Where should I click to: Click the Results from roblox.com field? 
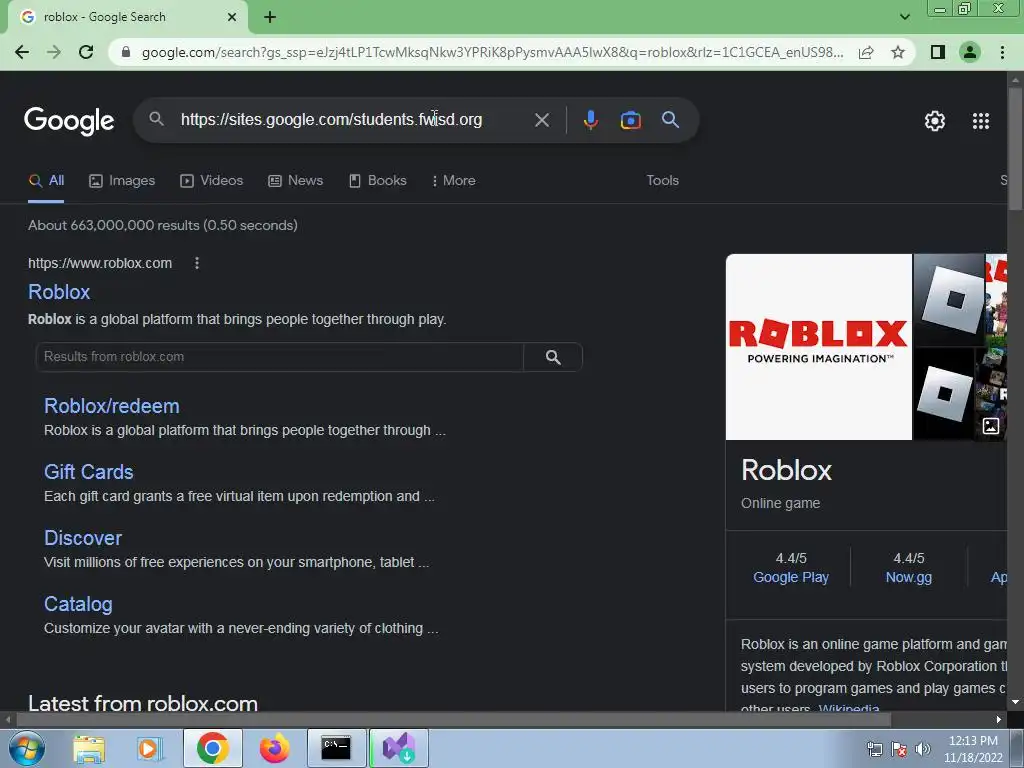(280, 357)
